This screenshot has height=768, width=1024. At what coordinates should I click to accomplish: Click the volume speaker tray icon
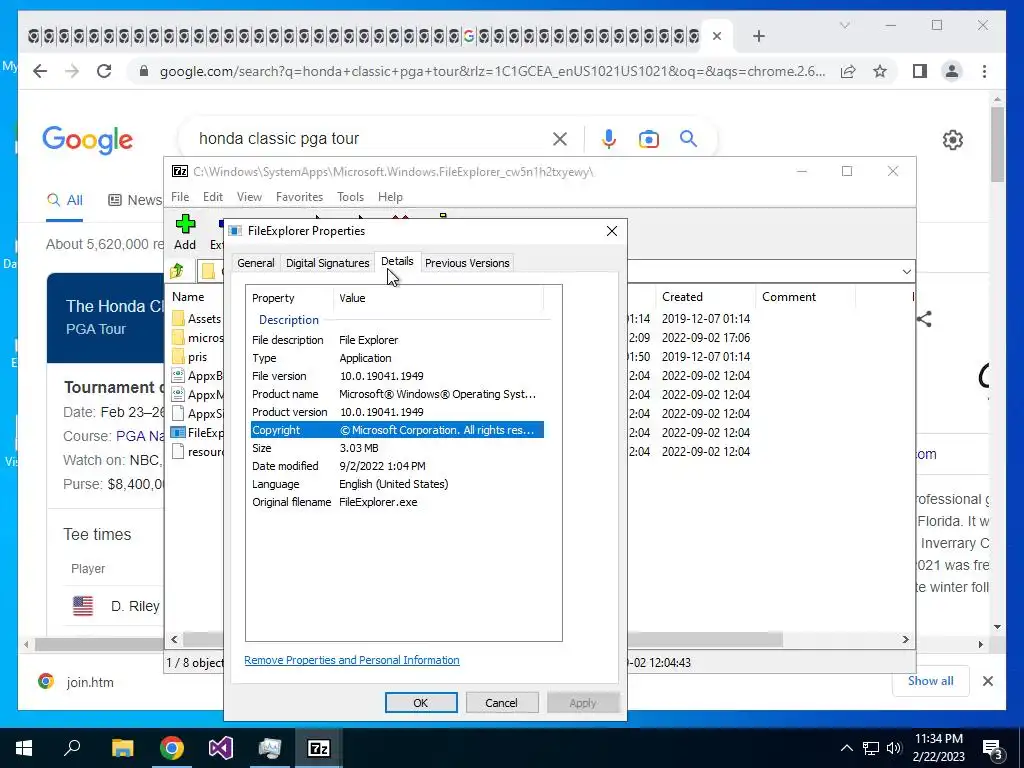point(894,748)
